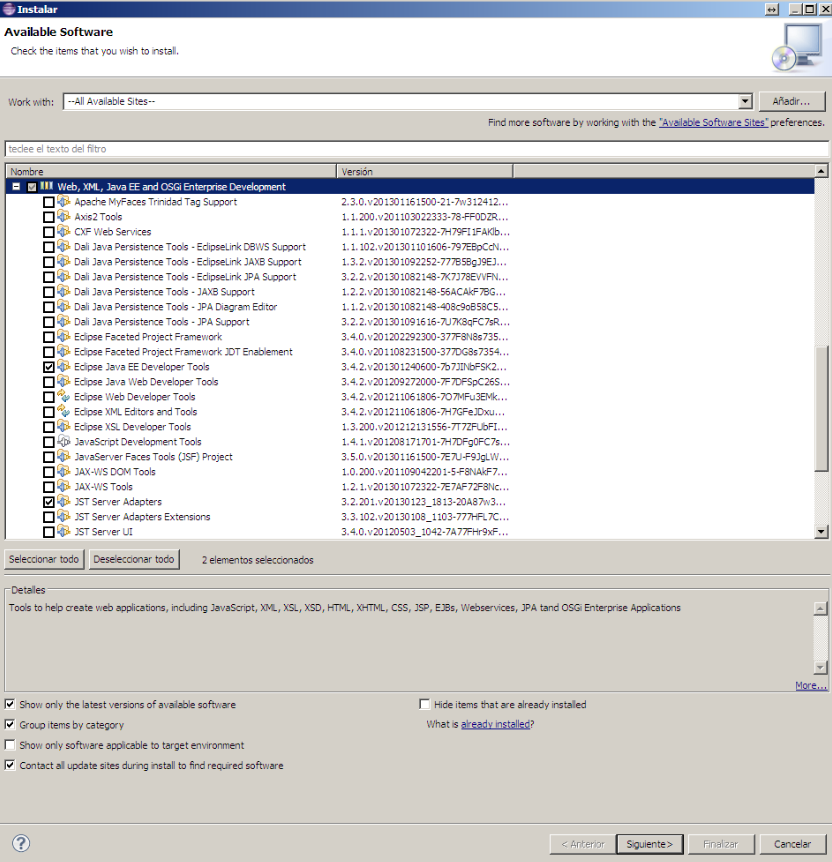Click the software list scroll up arrow
Image resolution: width=832 pixels, height=862 pixels.
point(821,171)
